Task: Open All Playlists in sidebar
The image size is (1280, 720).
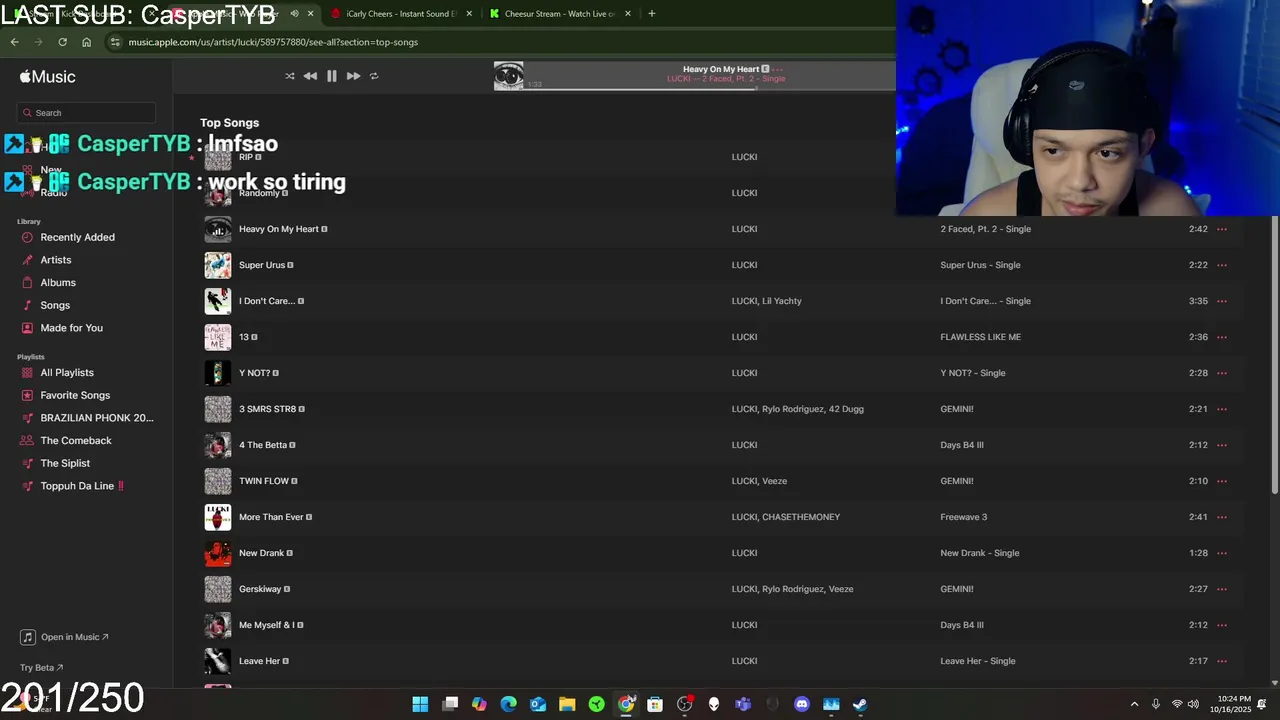Action: (x=67, y=373)
